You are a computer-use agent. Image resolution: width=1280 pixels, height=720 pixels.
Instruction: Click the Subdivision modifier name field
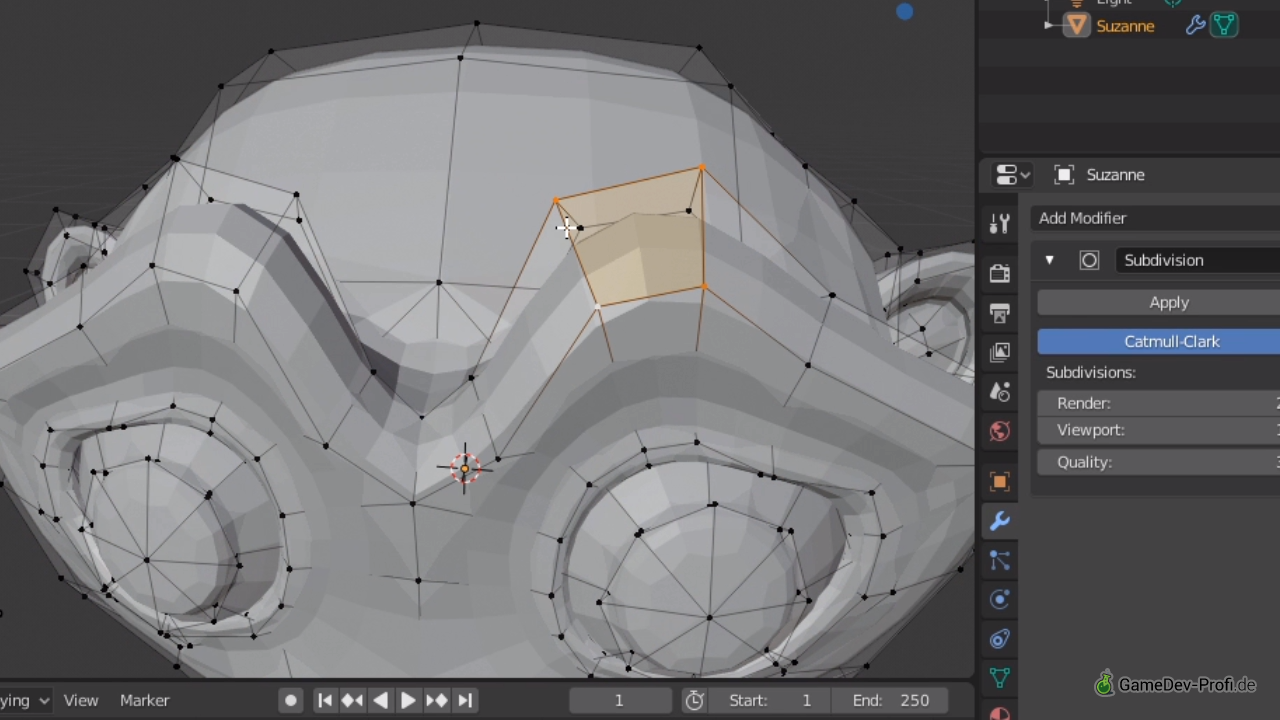pos(1197,260)
